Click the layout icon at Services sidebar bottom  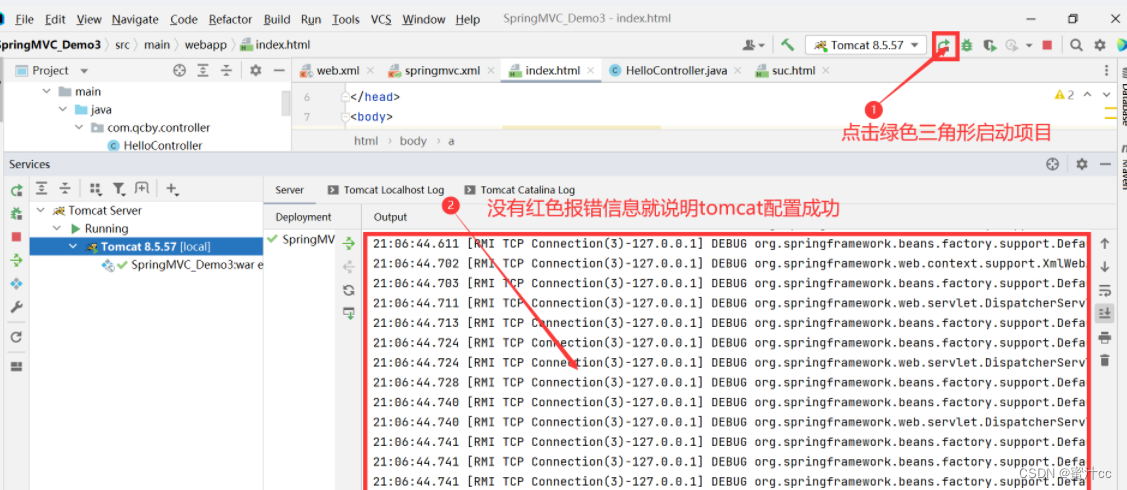16,366
